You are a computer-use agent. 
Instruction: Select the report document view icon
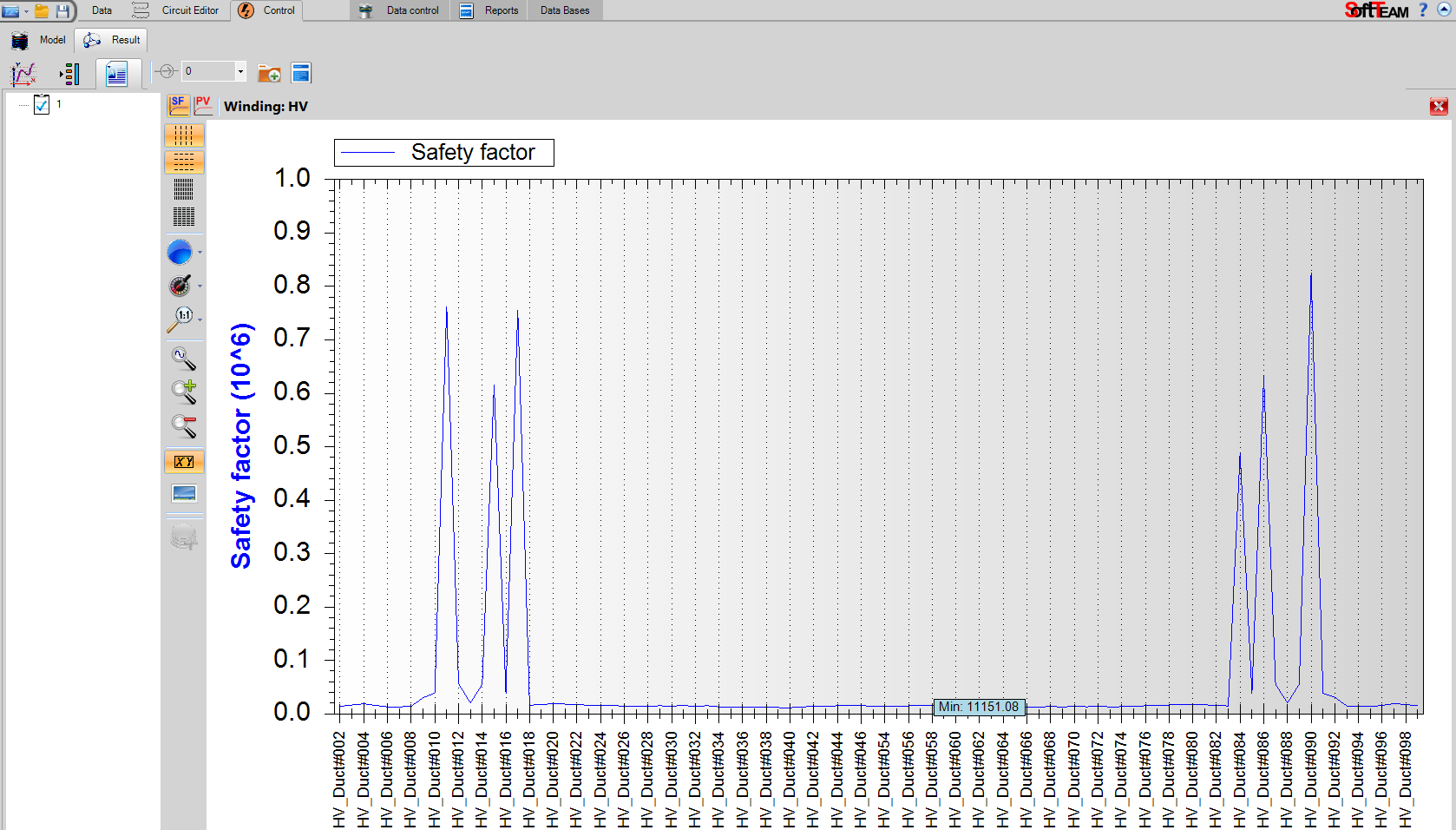click(117, 74)
